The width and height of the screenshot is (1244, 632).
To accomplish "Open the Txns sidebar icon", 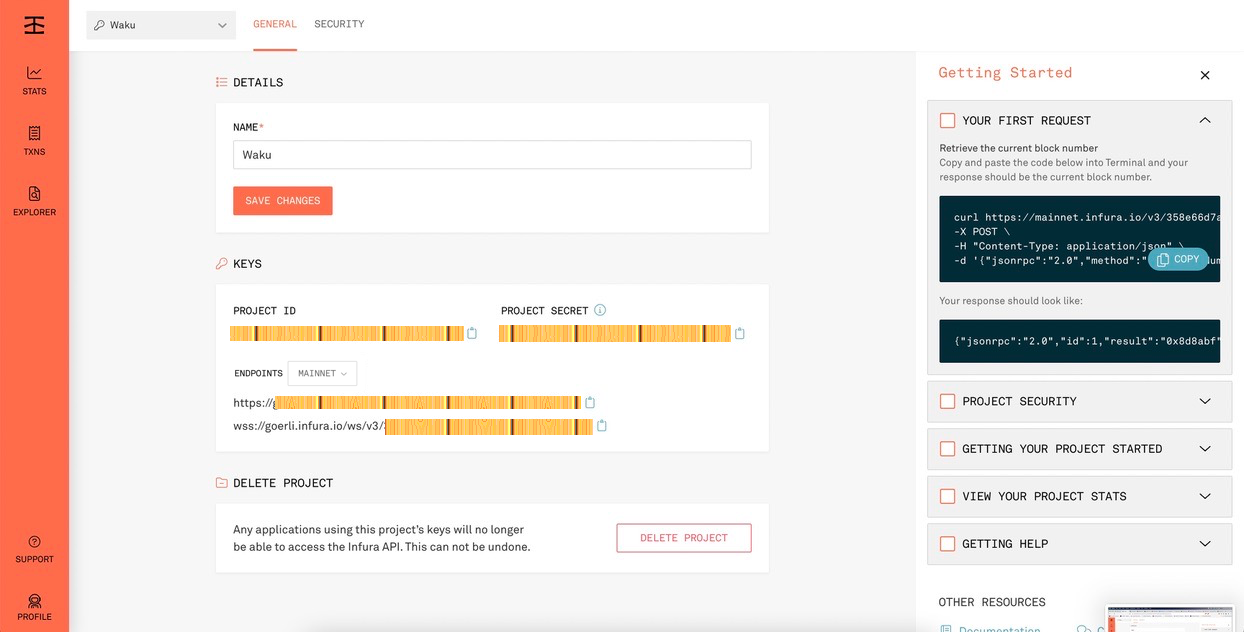I will (x=34, y=133).
